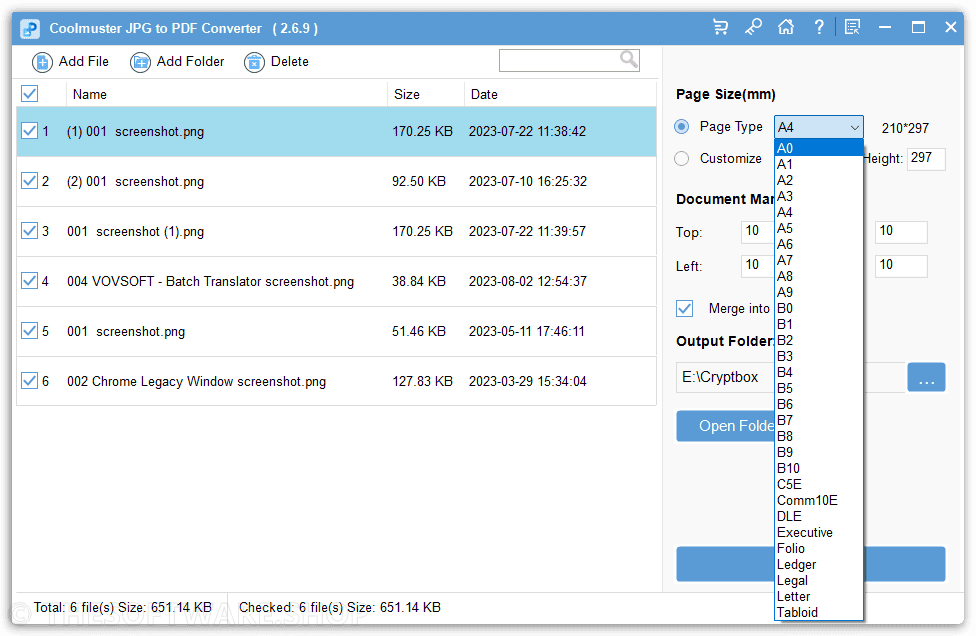Click the Height field showing 297
976x636 pixels.
point(926,159)
